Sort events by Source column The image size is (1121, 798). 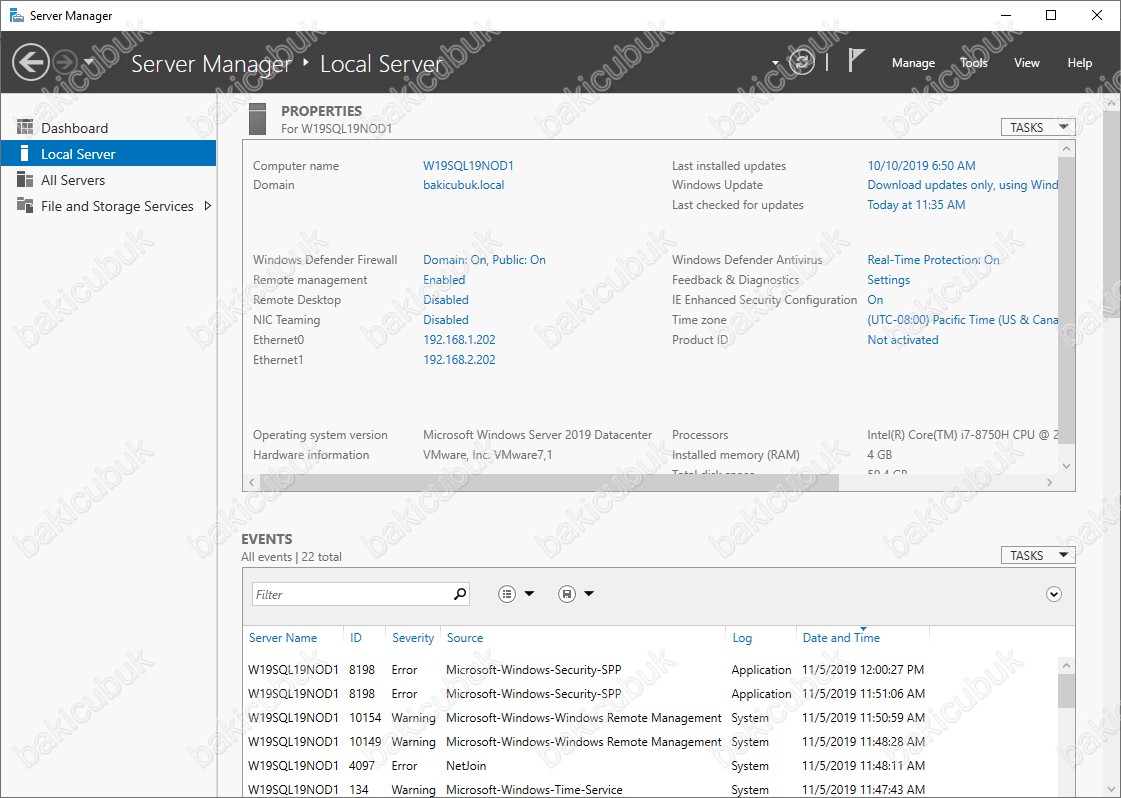[x=465, y=638]
